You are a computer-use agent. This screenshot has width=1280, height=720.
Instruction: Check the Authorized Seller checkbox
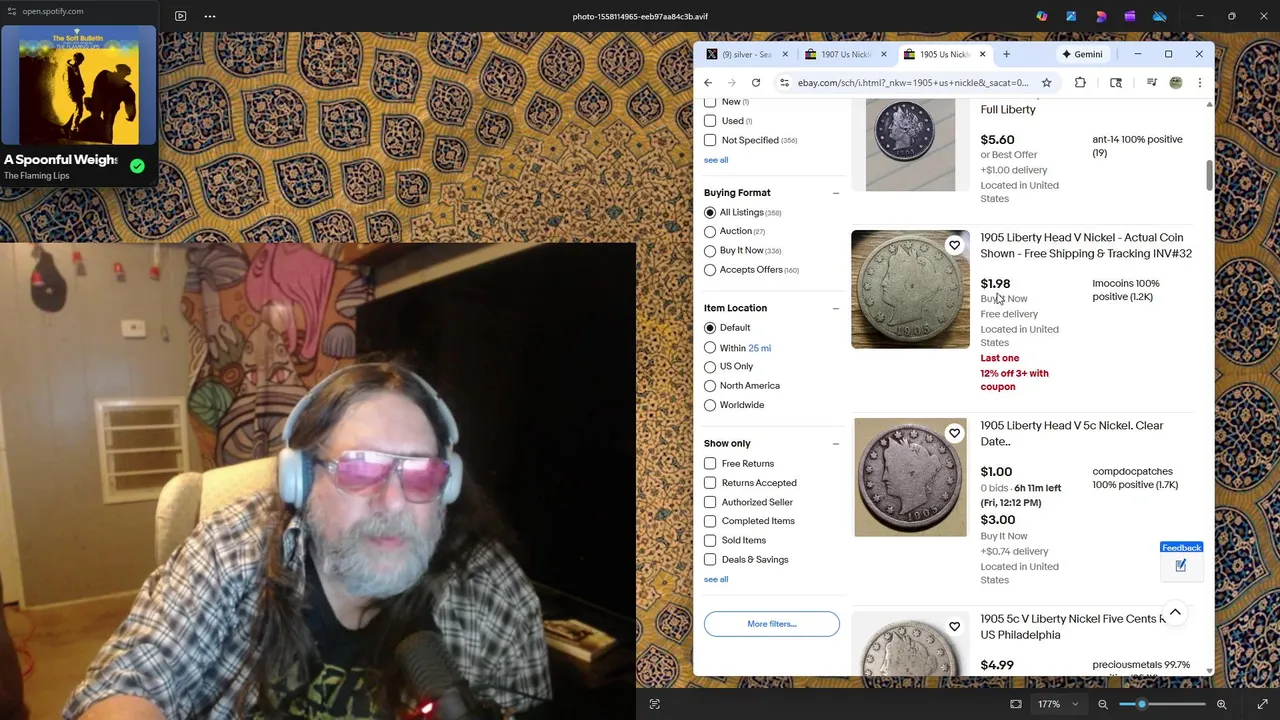[710, 502]
